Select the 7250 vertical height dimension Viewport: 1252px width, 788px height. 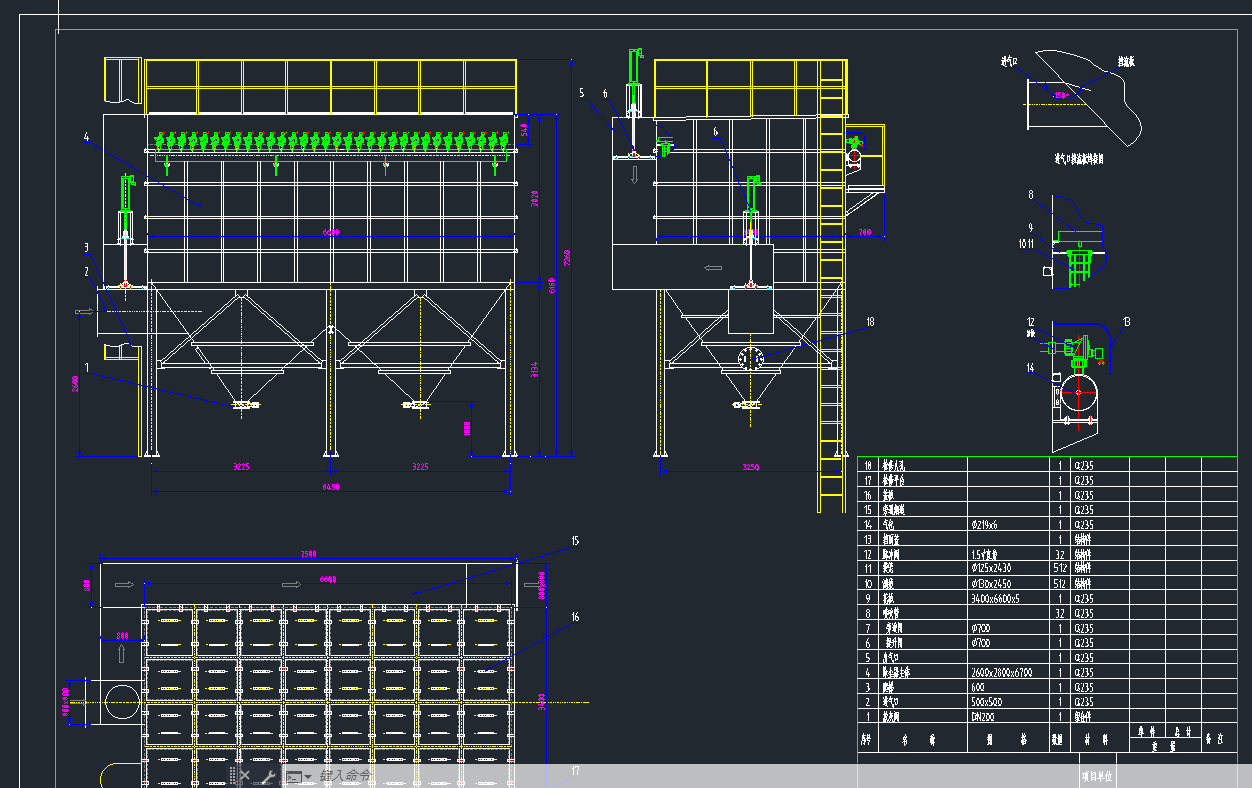(x=565, y=256)
